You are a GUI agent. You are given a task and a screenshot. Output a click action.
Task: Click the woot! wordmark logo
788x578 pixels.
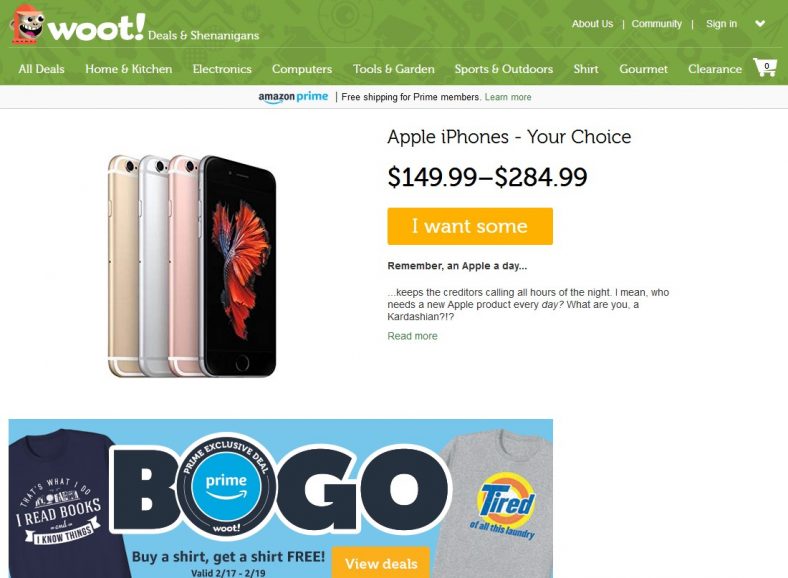click(96, 28)
